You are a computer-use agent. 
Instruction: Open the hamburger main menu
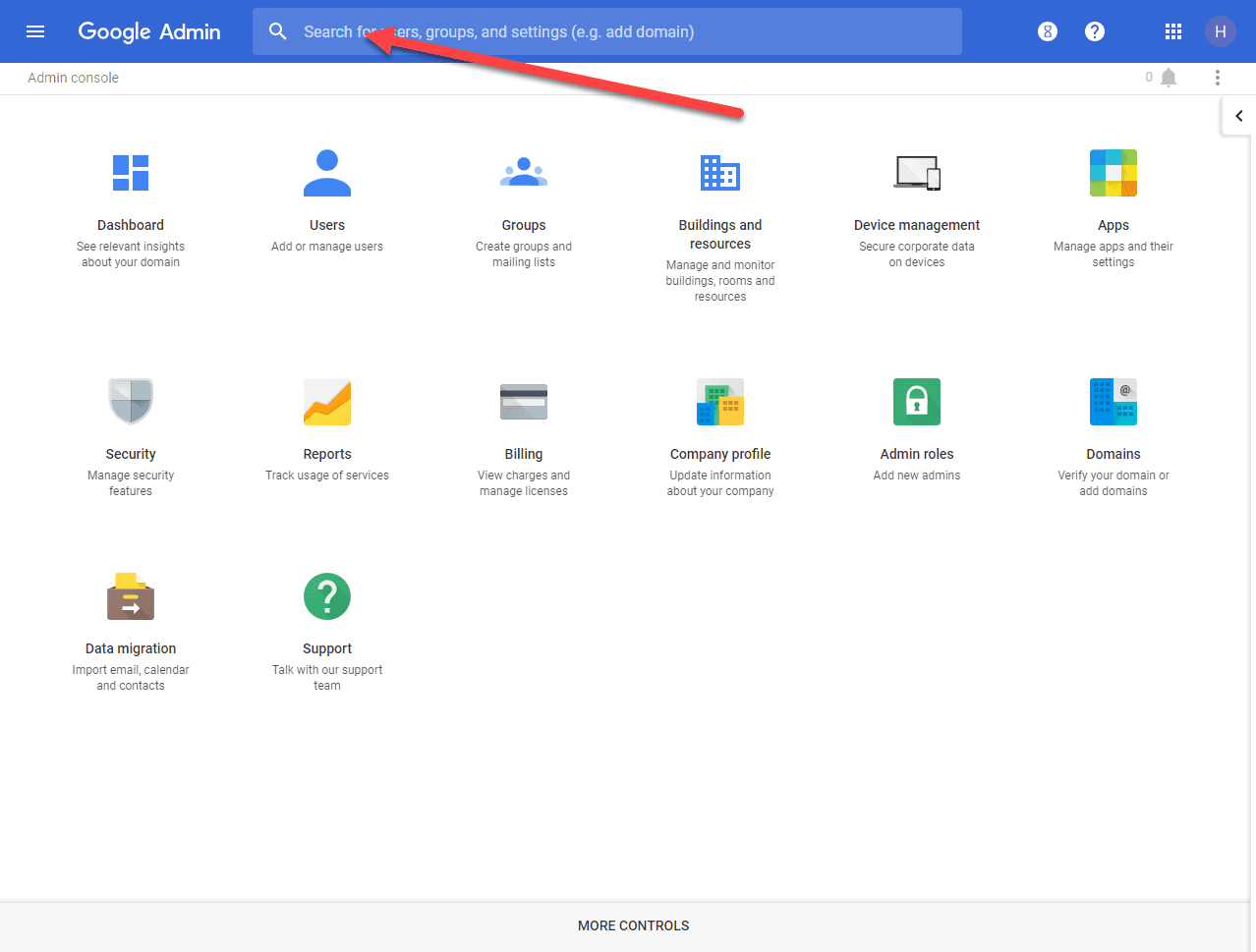point(35,31)
